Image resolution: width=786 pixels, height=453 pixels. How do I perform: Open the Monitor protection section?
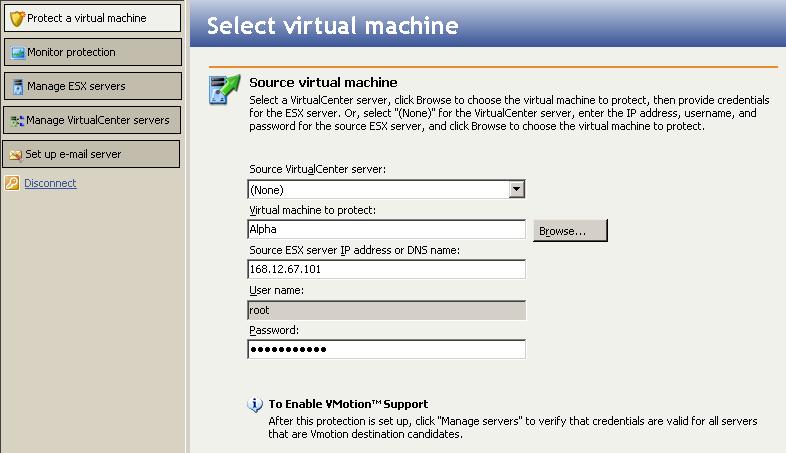pyautogui.click(x=71, y=52)
